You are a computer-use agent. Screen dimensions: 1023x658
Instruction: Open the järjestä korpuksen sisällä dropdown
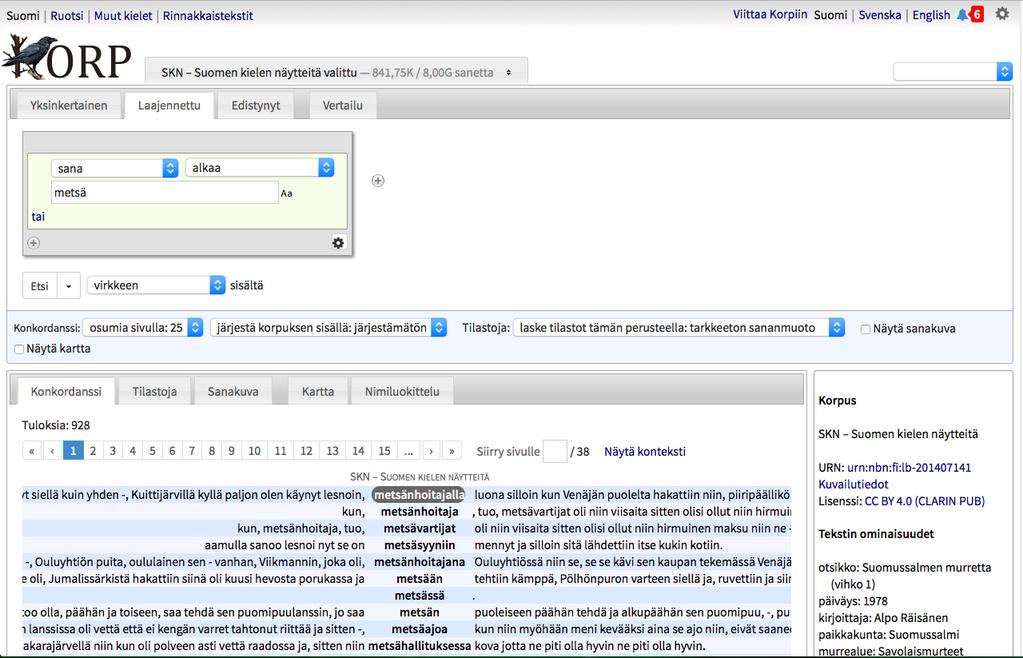coord(328,327)
